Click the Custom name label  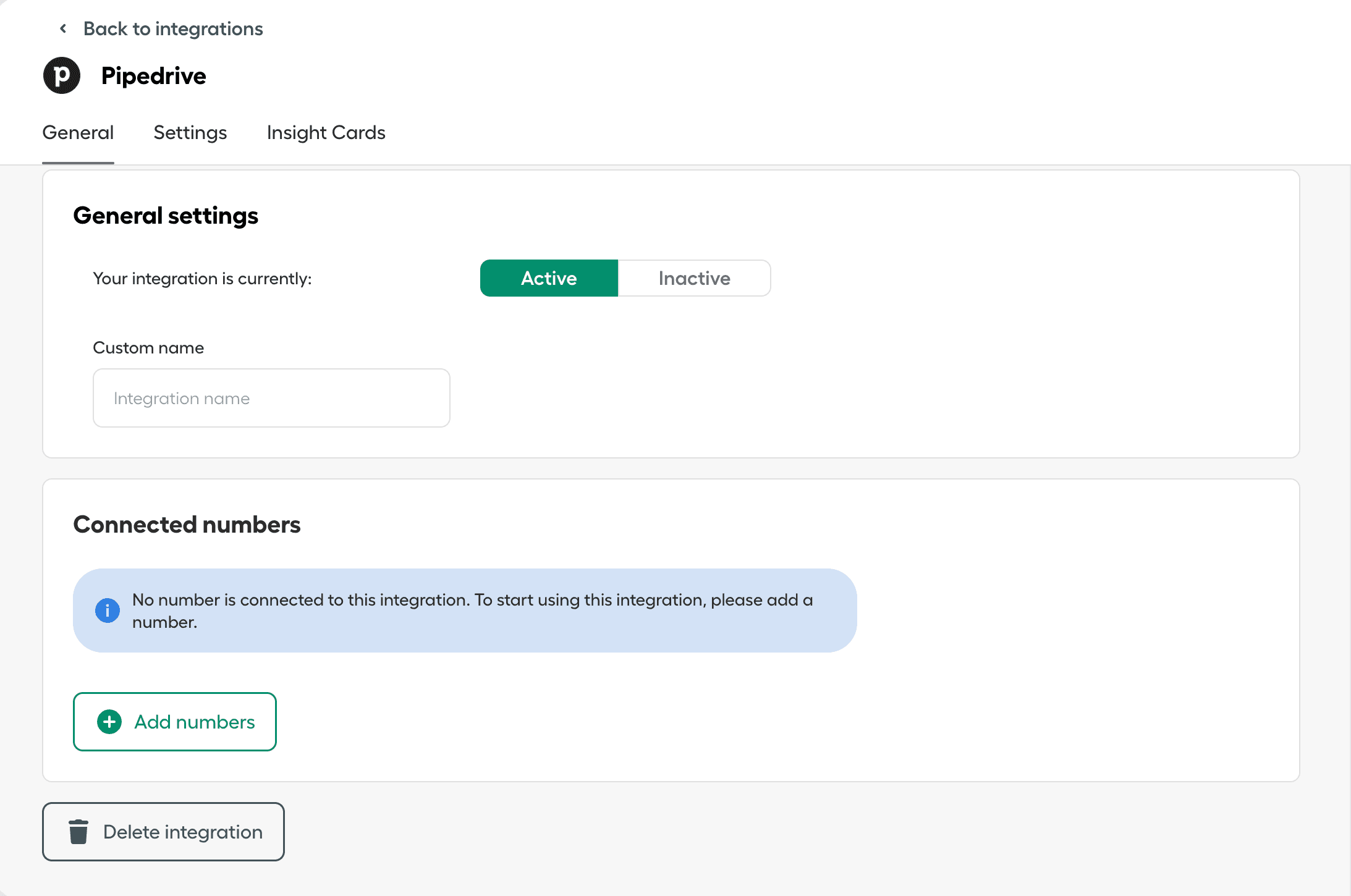pos(148,347)
